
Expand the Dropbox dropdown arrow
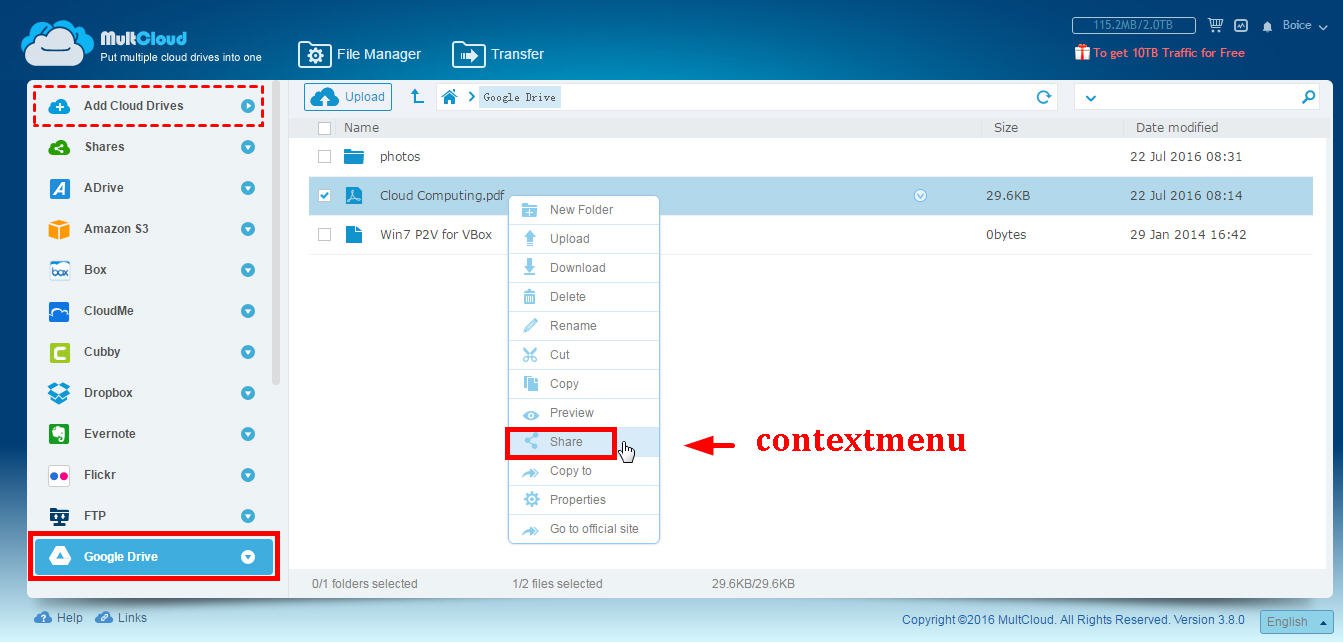click(x=248, y=393)
